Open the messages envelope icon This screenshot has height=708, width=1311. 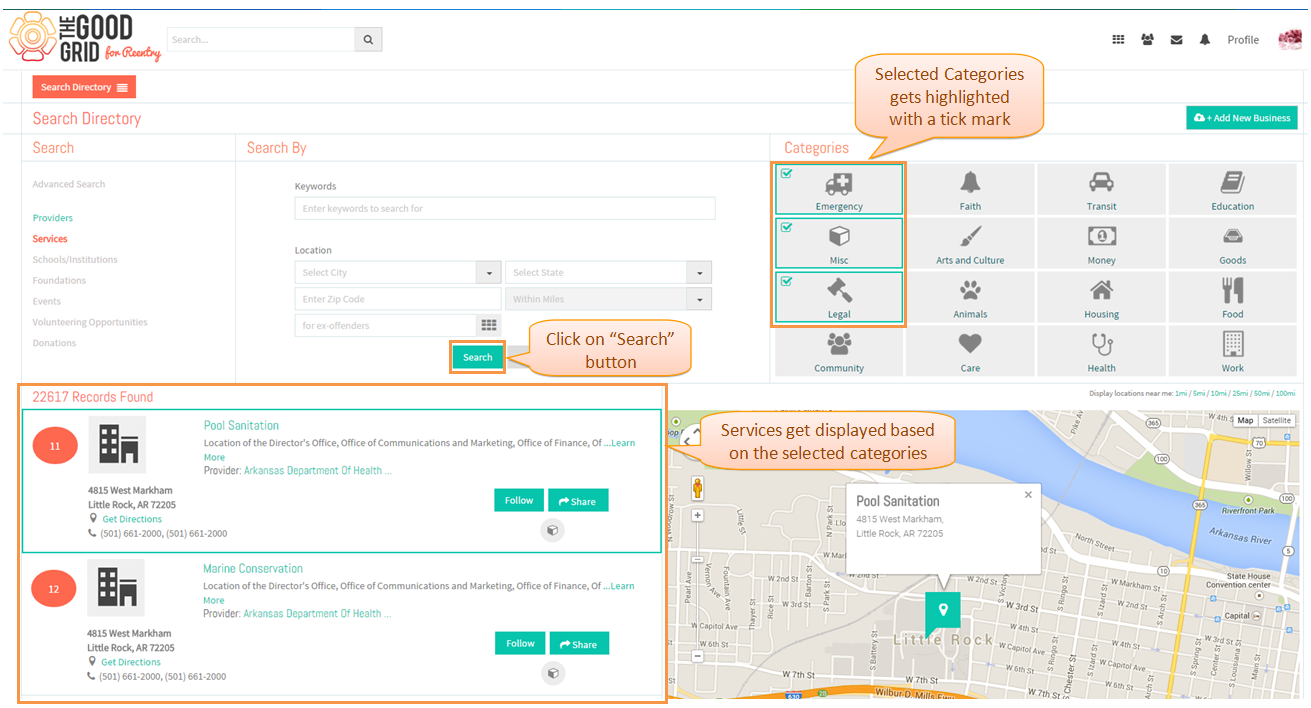[x=1176, y=40]
